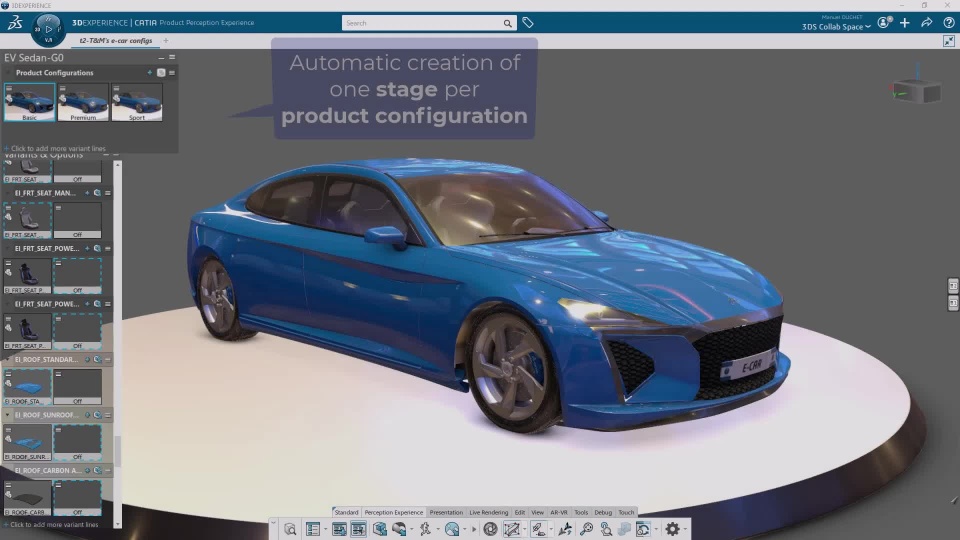Select the Sport configuration thumbnail
The width and height of the screenshot is (960, 540).
coord(137,103)
